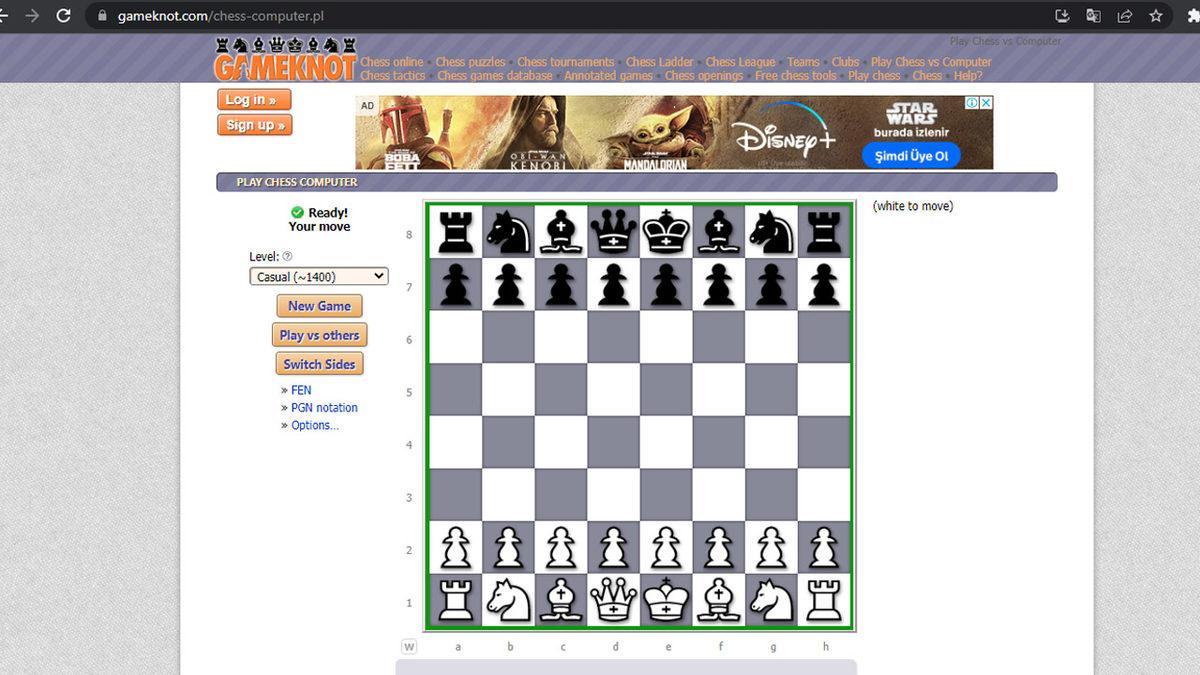Expand the FEN section

[301, 390]
